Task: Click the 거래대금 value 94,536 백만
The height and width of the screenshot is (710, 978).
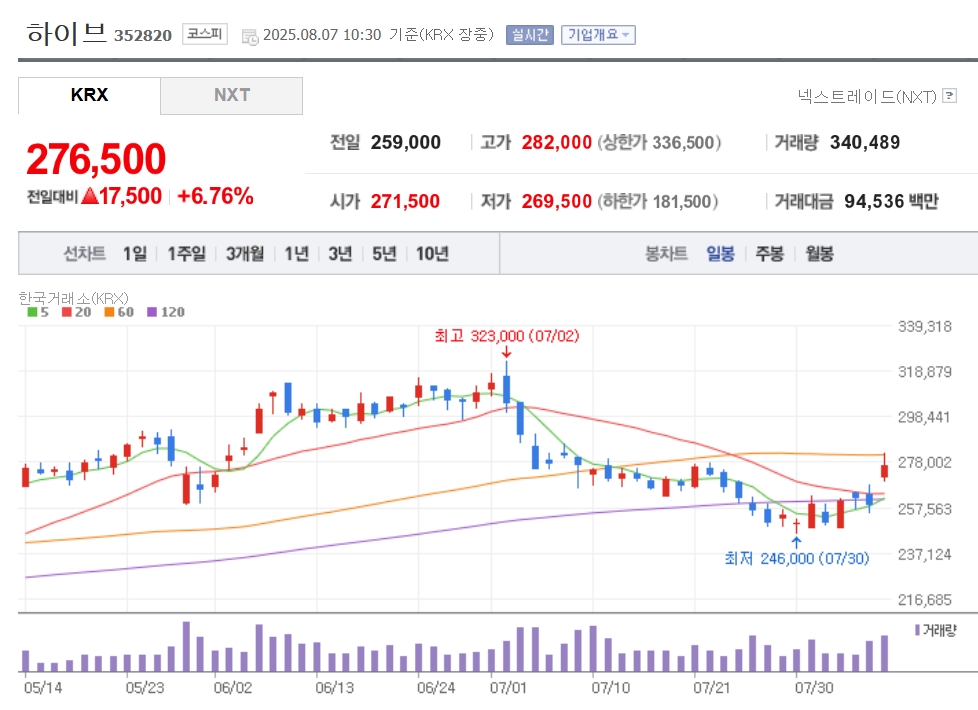Action: (x=891, y=201)
